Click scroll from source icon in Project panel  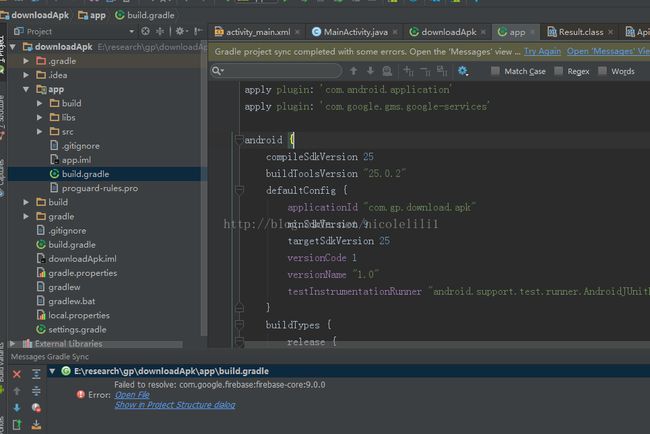[x=145, y=31]
